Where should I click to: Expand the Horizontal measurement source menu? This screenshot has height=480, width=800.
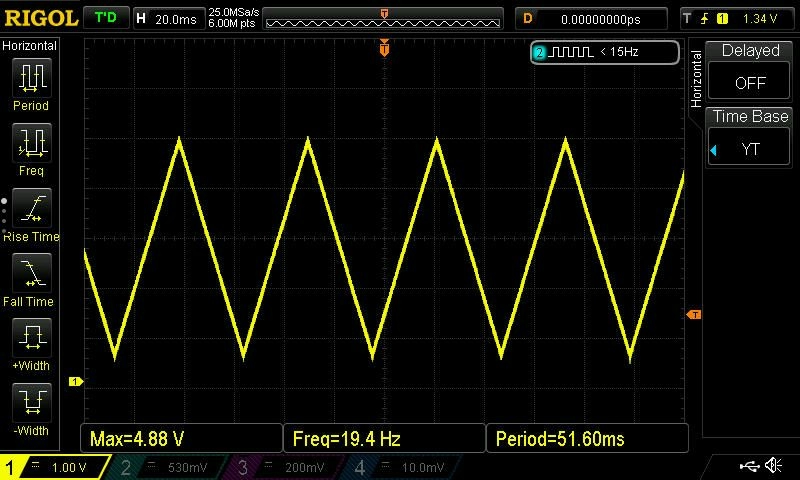[31, 46]
